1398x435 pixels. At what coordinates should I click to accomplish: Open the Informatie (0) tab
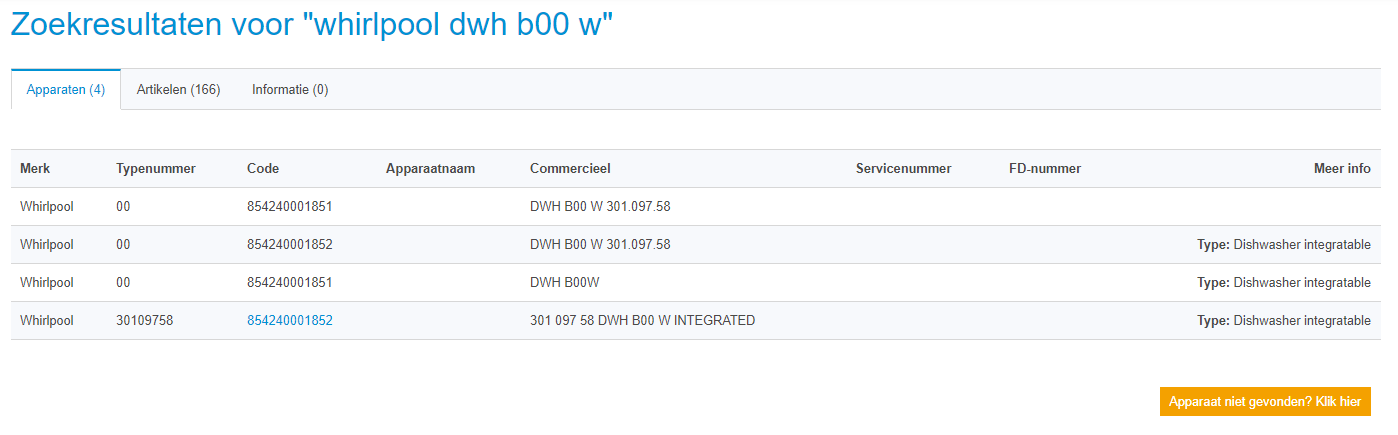coord(290,90)
